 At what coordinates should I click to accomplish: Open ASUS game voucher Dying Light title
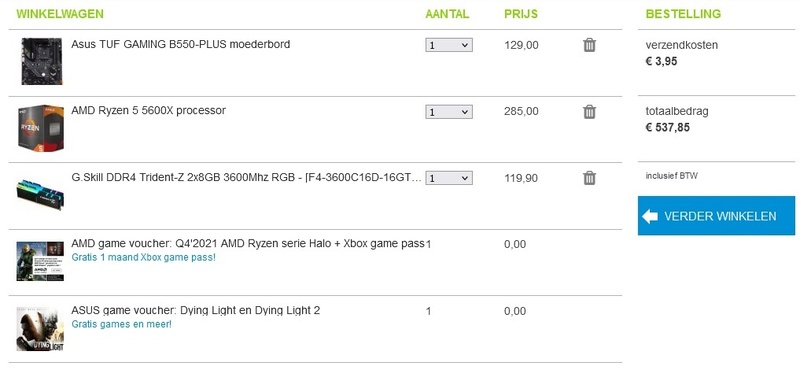point(195,310)
